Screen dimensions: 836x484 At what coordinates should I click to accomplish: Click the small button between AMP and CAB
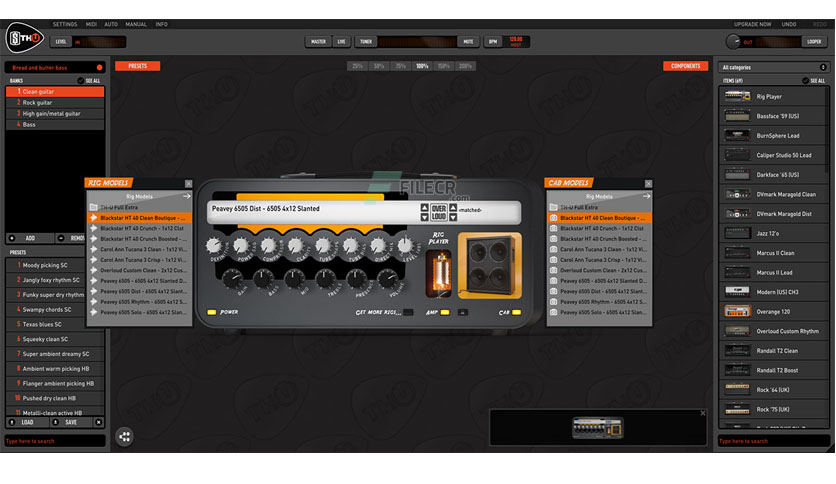tap(463, 312)
